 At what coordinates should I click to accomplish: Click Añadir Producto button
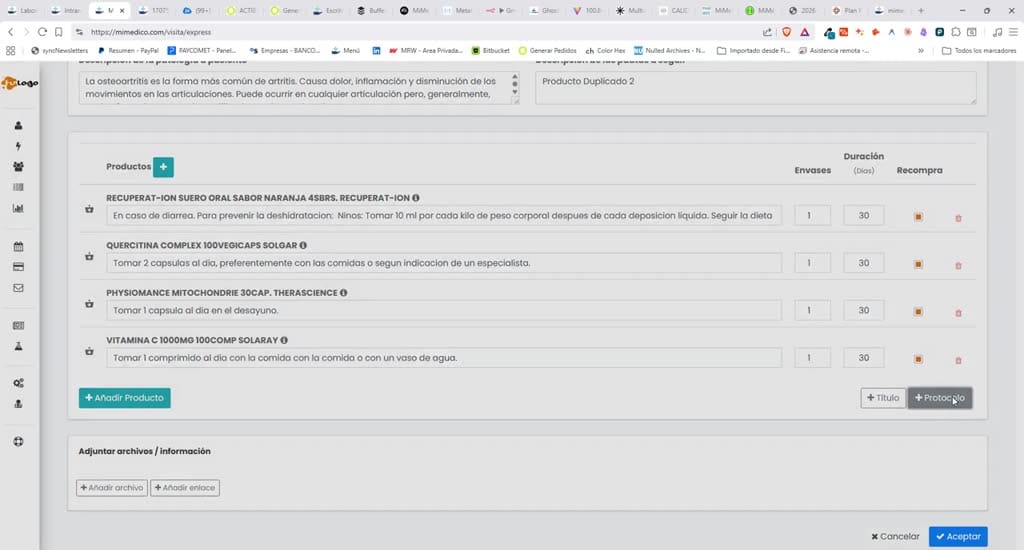[x=125, y=398]
